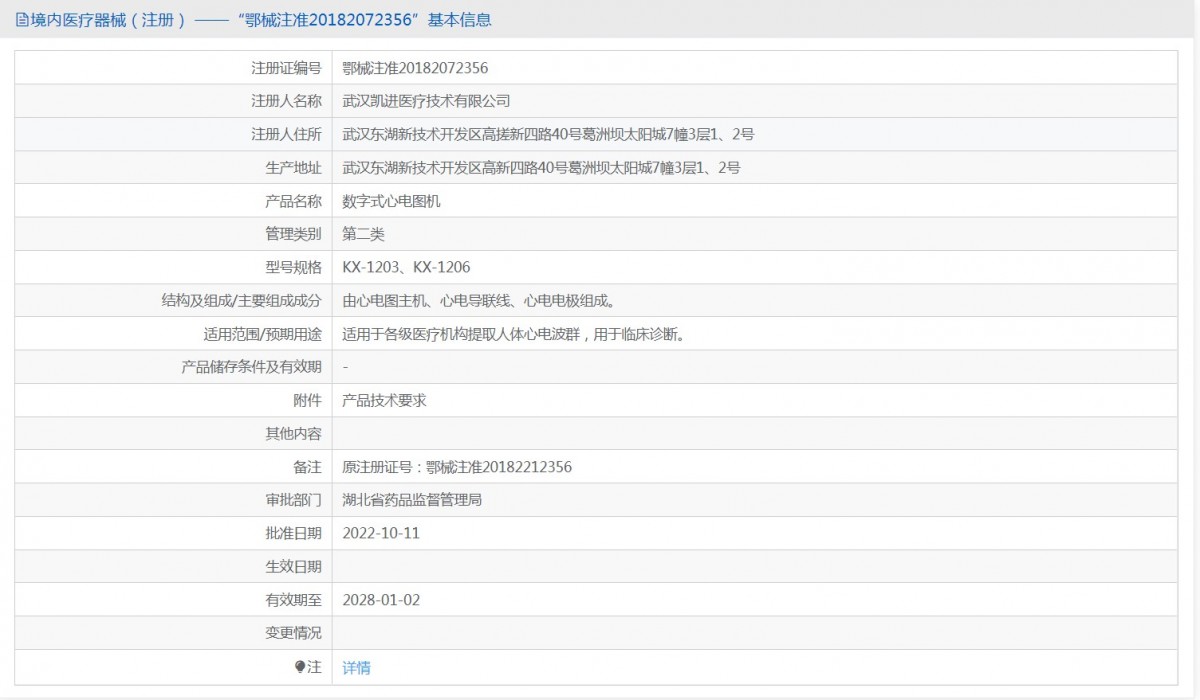Click label 生产地址
Image resolution: width=1200 pixels, height=700 pixels.
(293, 168)
